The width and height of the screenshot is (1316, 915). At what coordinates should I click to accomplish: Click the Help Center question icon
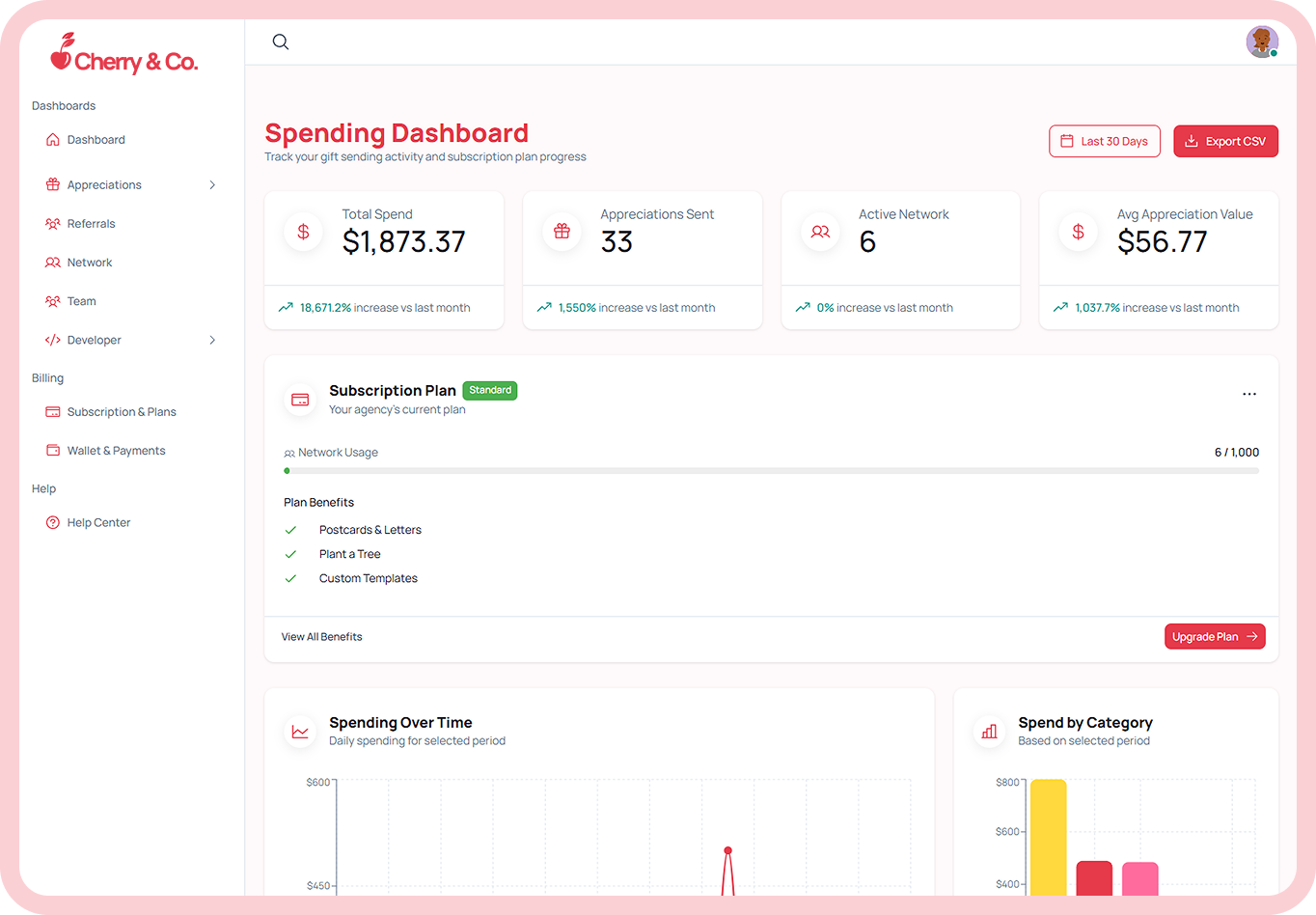[53, 523]
